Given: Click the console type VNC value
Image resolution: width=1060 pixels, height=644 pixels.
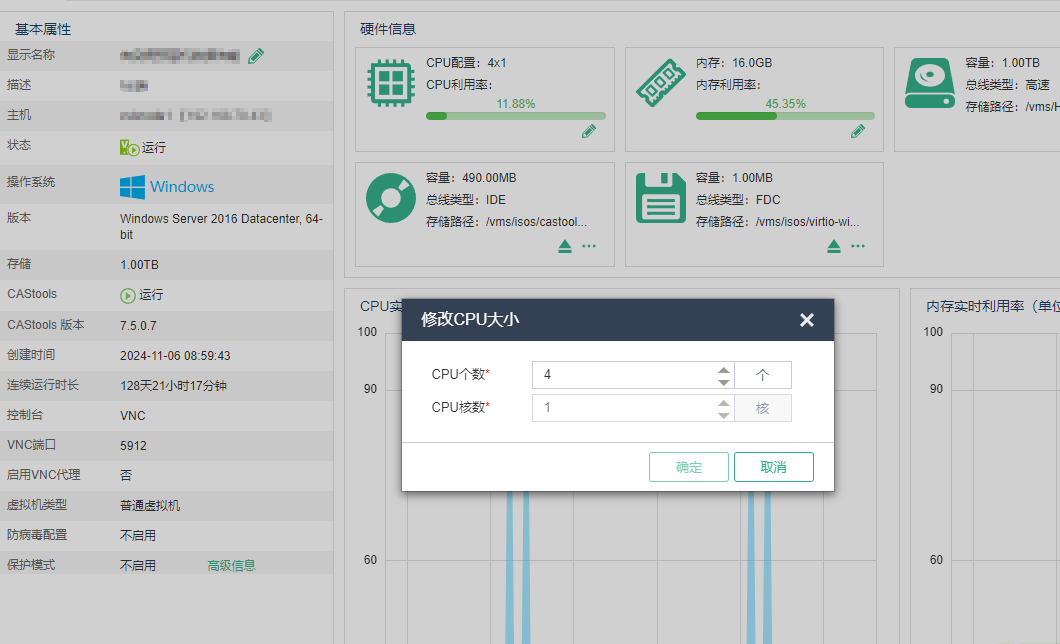Looking at the screenshot, I should [132, 416].
